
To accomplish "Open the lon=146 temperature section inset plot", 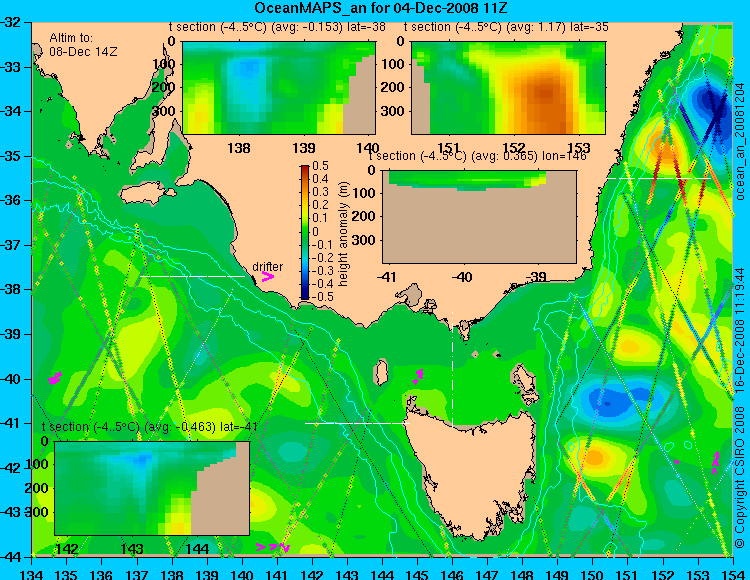I will pyautogui.click(x=479, y=217).
